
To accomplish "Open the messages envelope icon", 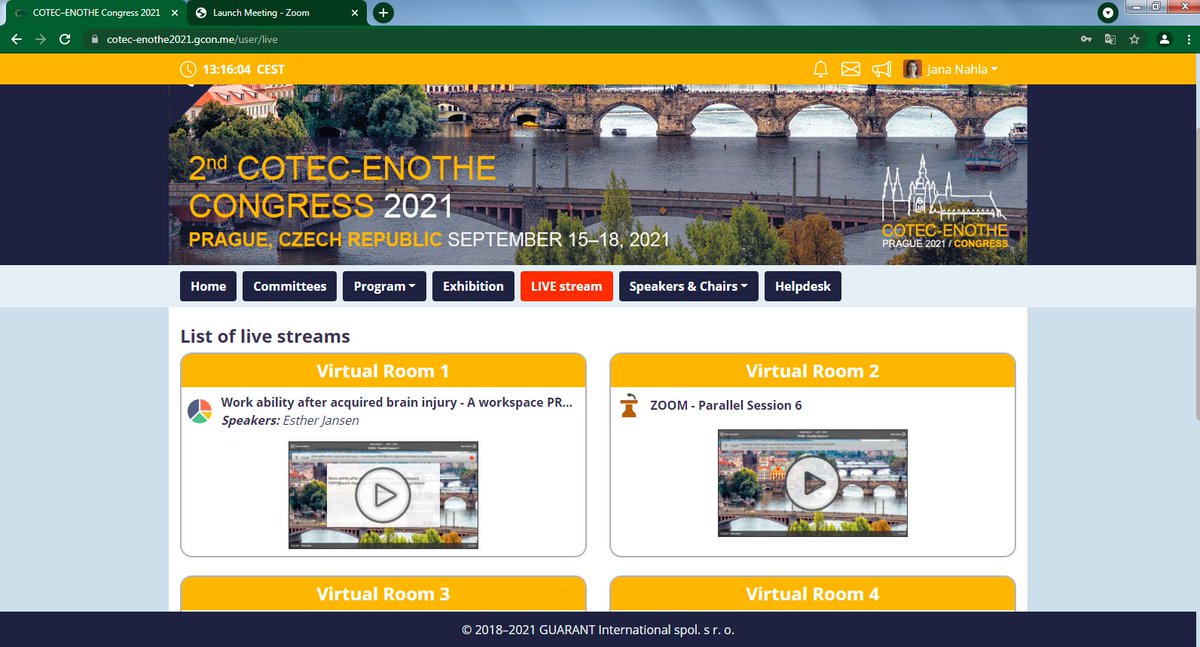I will tap(851, 69).
